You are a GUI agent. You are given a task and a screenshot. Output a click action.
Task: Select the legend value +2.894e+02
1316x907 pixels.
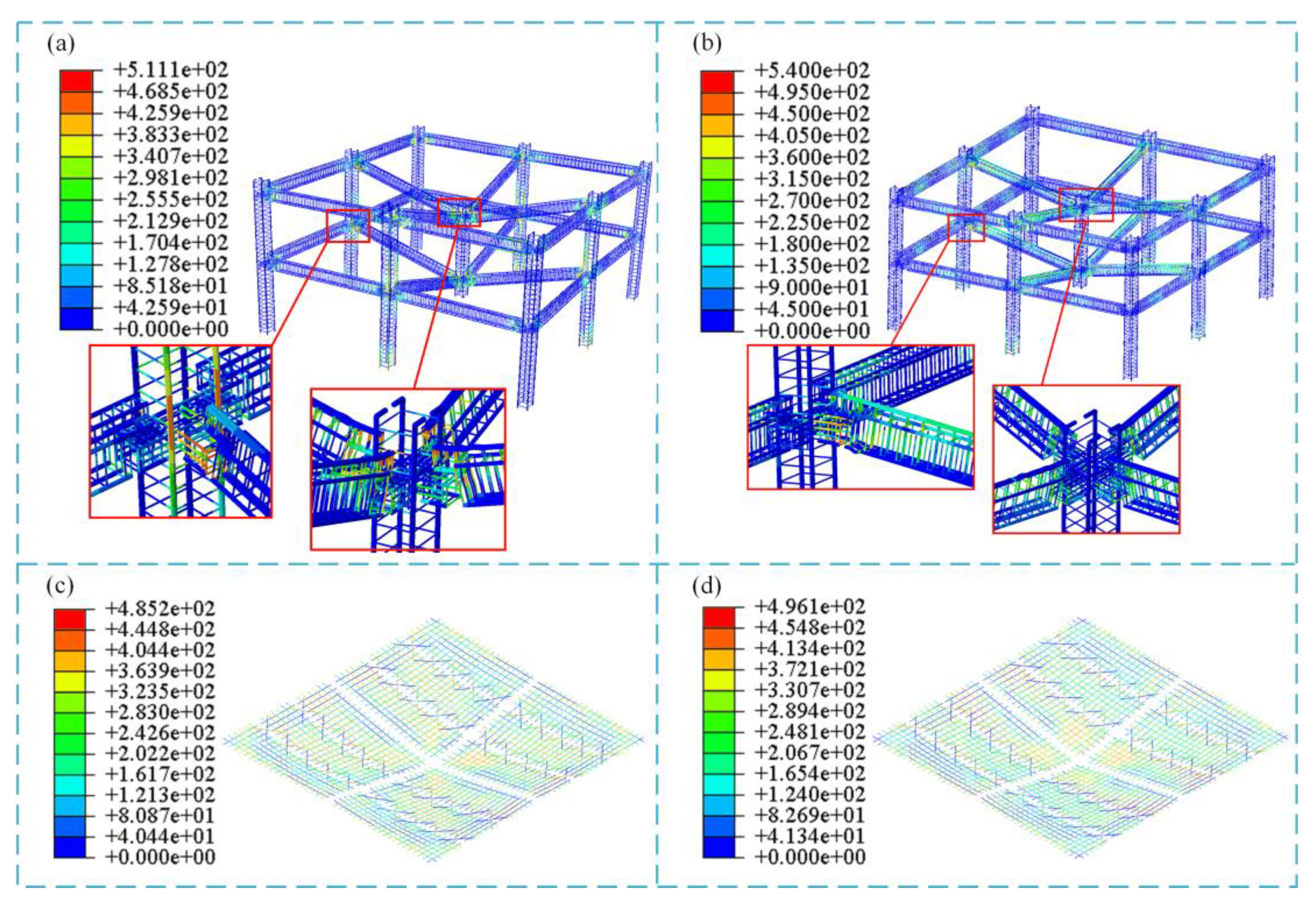click(x=810, y=711)
